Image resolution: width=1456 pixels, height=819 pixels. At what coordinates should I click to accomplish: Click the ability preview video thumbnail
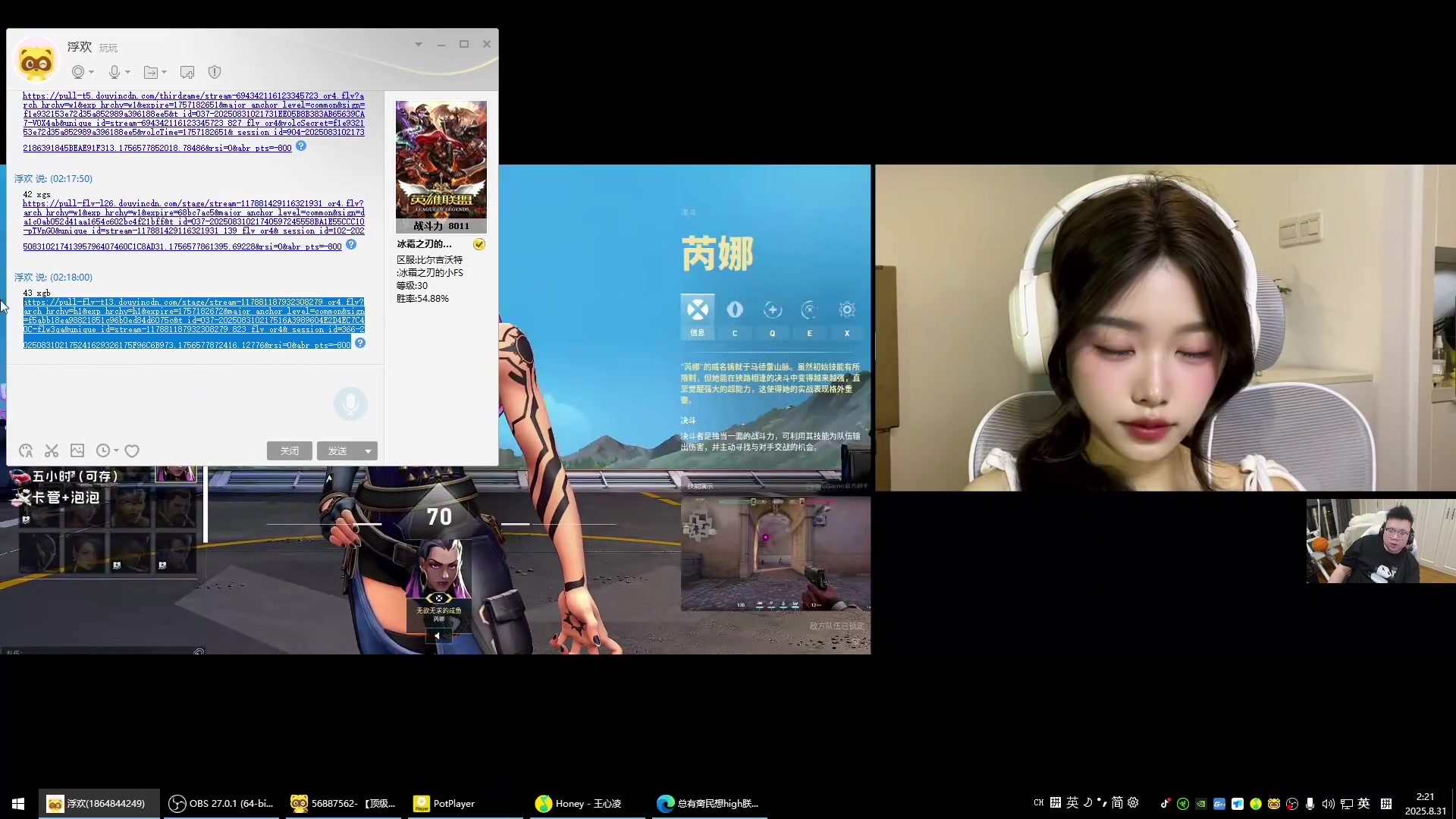pos(775,553)
